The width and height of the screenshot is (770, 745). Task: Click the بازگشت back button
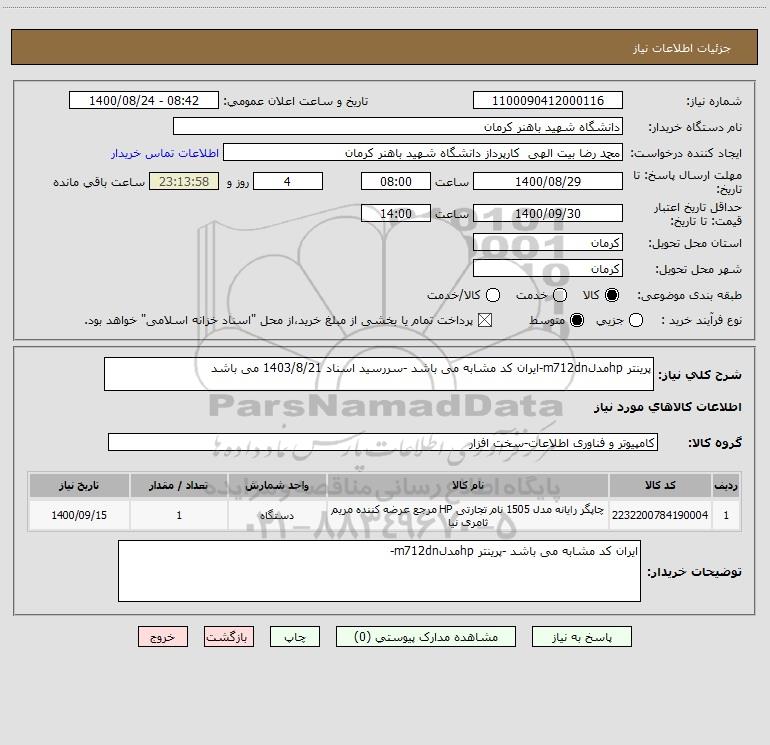tap(229, 637)
